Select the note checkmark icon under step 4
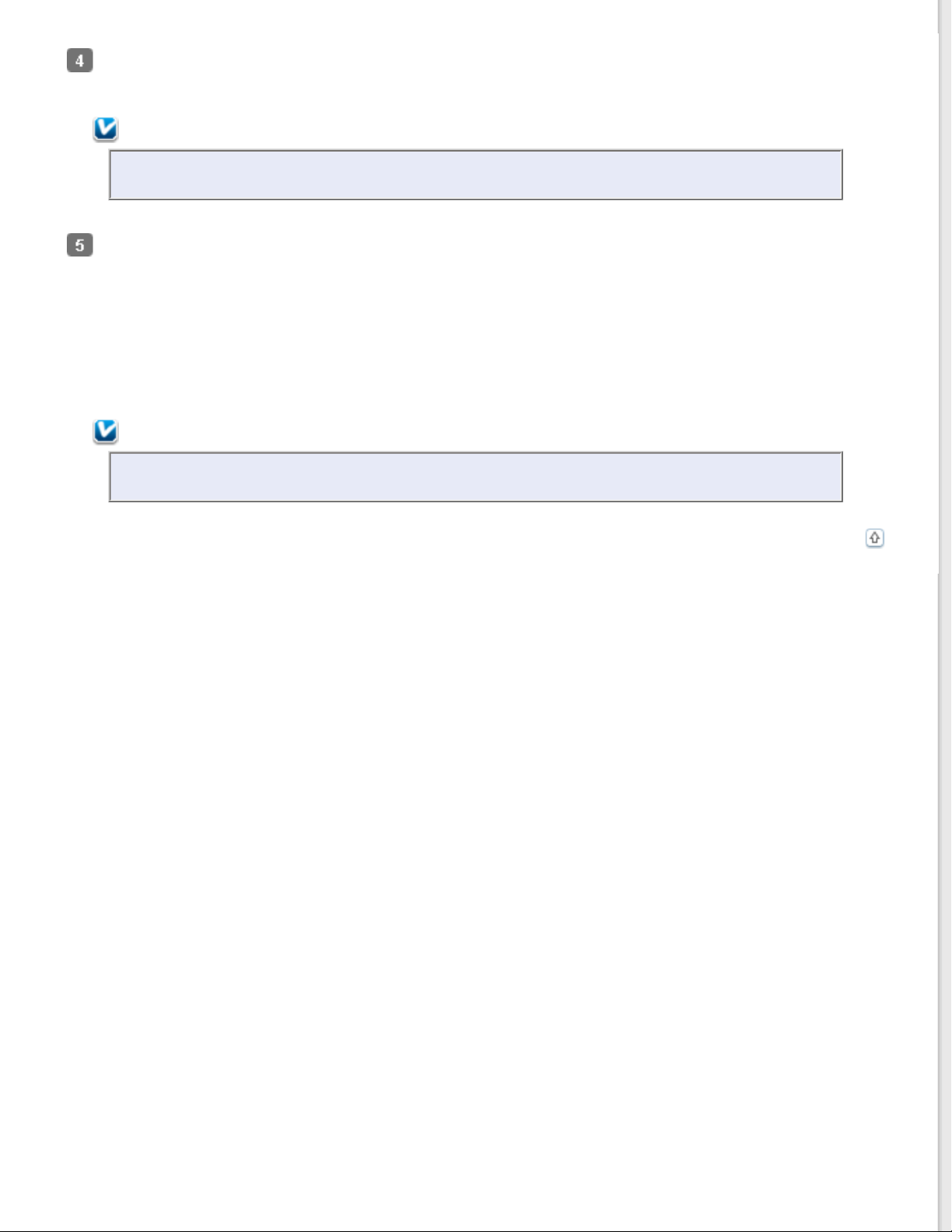This screenshot has width=952, height=1232. point(105,129)
